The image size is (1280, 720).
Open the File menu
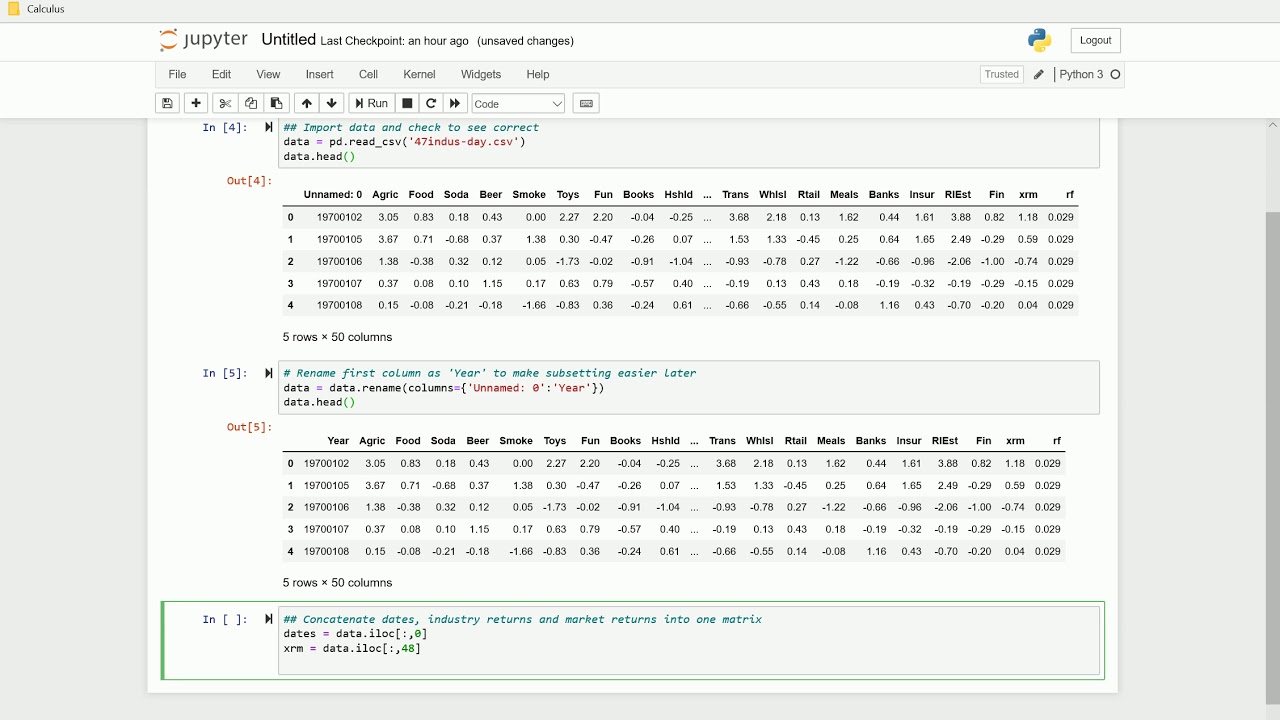(177, 74)
